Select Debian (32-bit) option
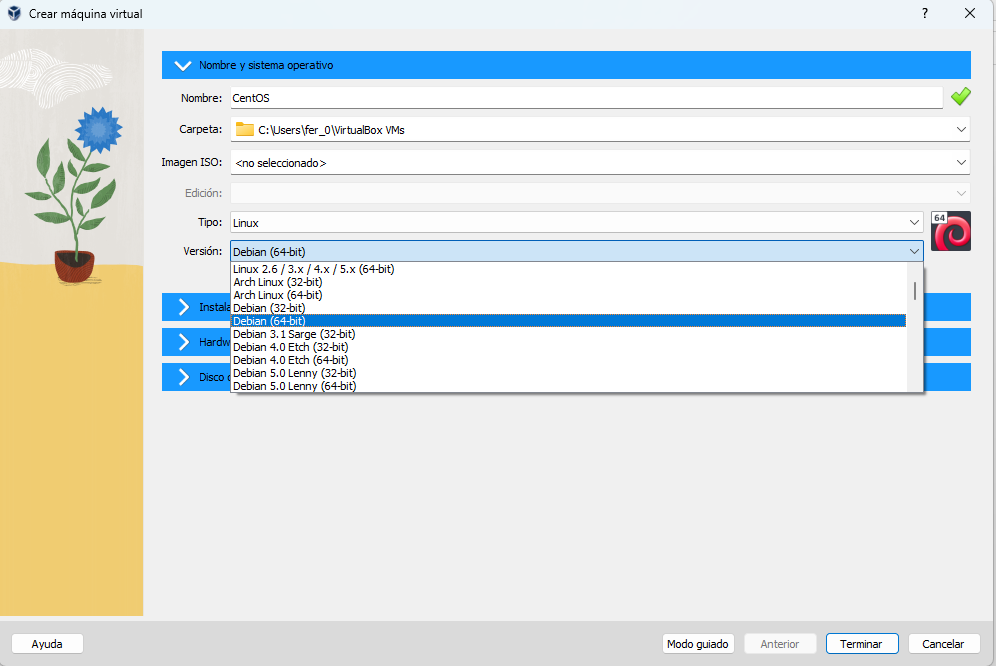The image size is (996, 666). tap(569, 308)
